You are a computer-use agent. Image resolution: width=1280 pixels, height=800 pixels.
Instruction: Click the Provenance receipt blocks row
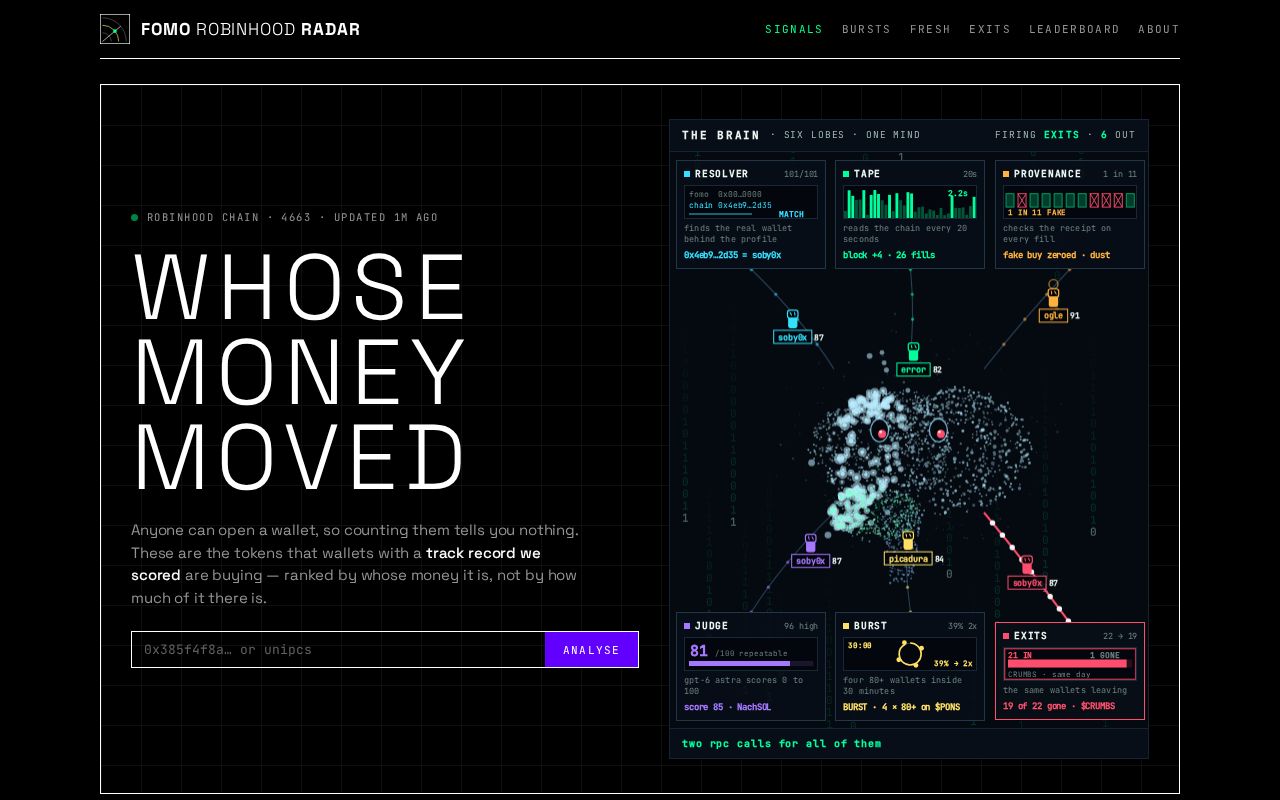click(x=1069, y=200)
